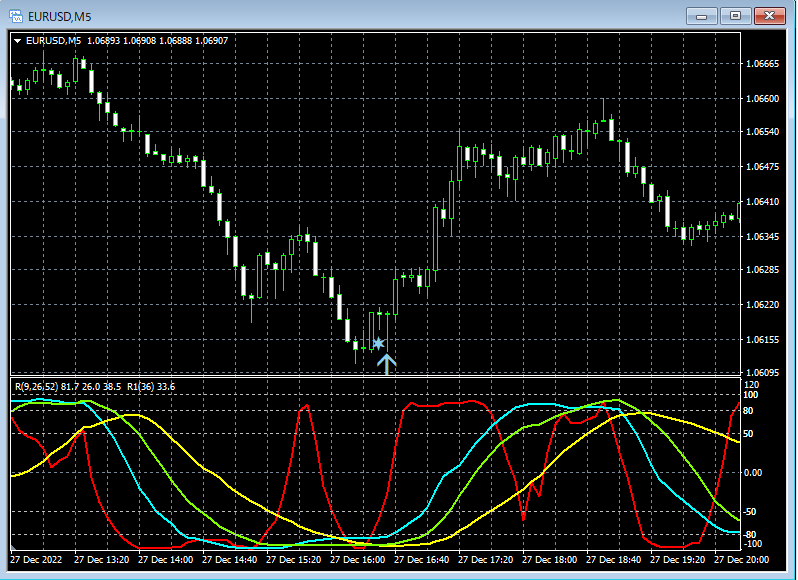Click '27 Dec 15:20' on the time axis
This screenshot has height=580, width=798.
(294, 560)
